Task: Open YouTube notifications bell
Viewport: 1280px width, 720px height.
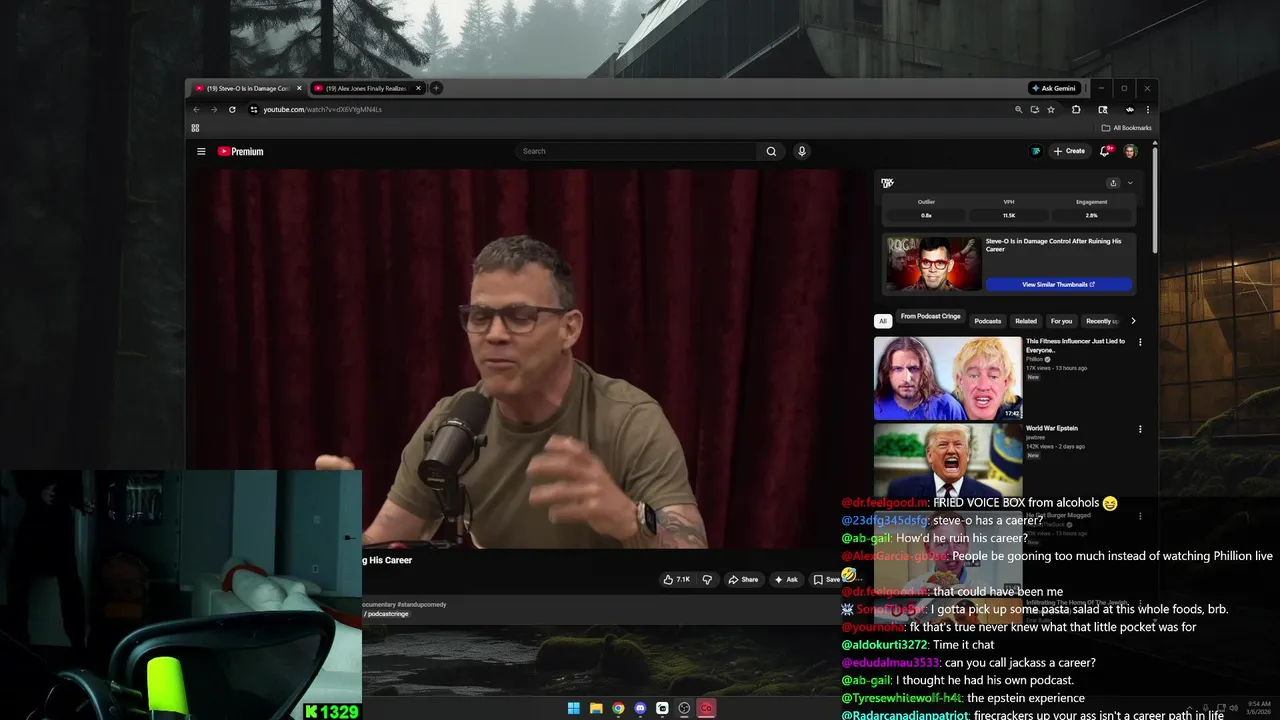Action: pos(1105,151)
